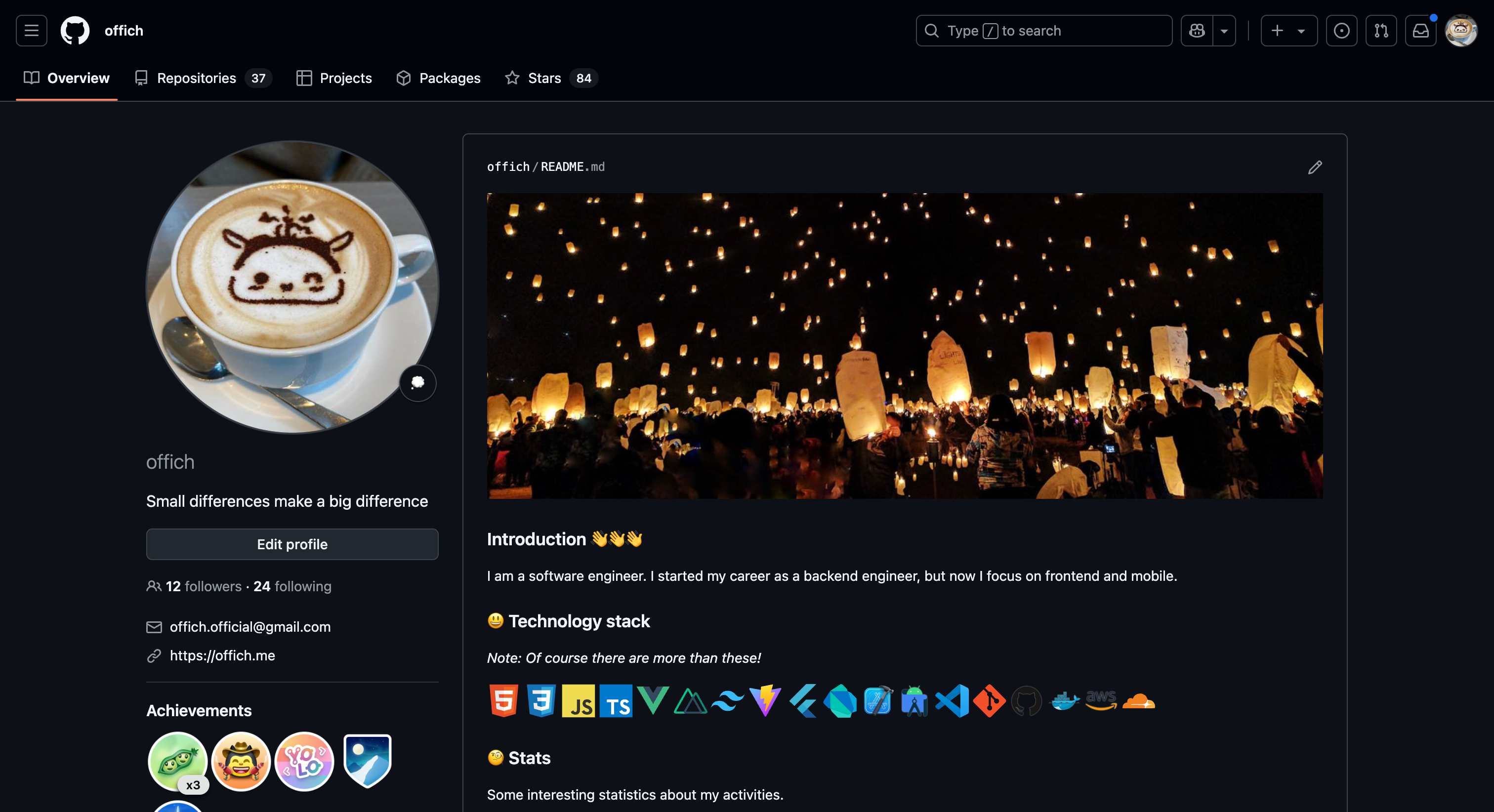Open the hamburger navigation menu
The width and height of the screenshot is (1494, 812).
pyautogui.click(x=31, y=31)
